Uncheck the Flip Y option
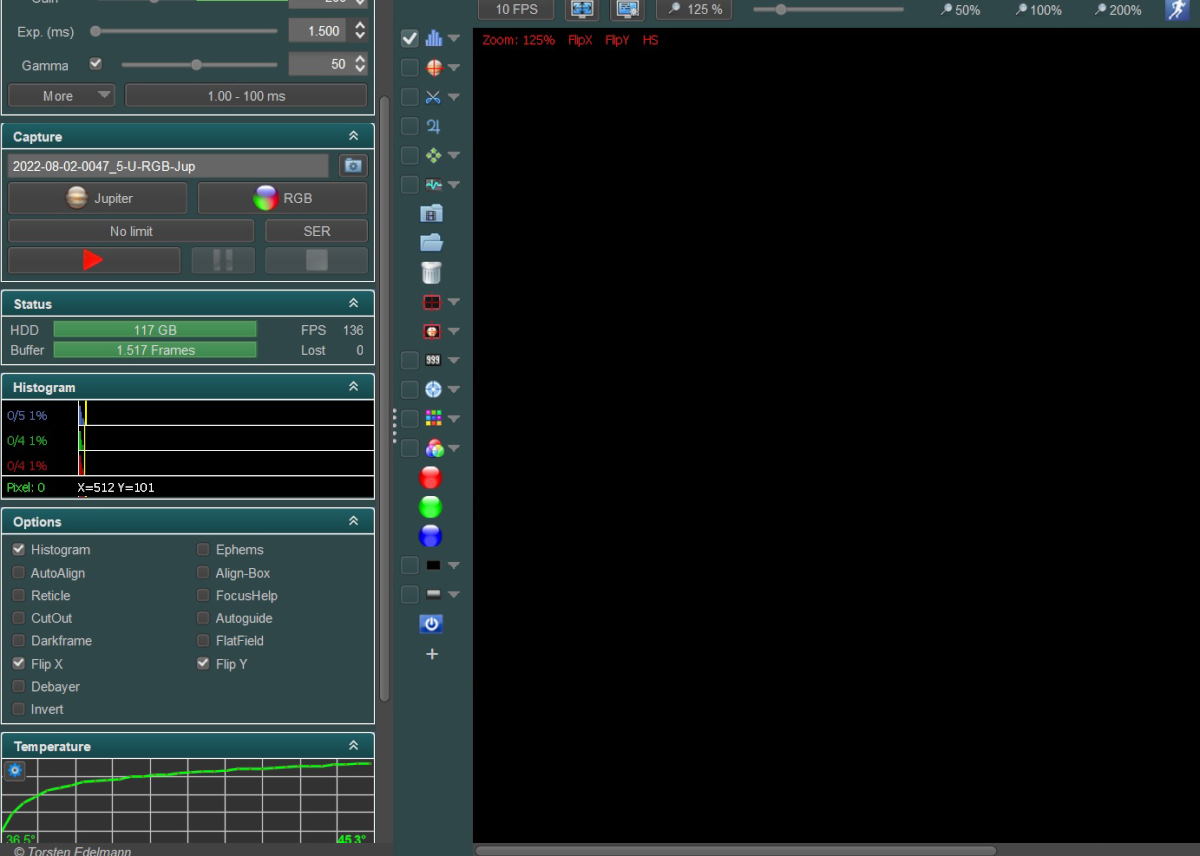 click(x=204, y=663)
